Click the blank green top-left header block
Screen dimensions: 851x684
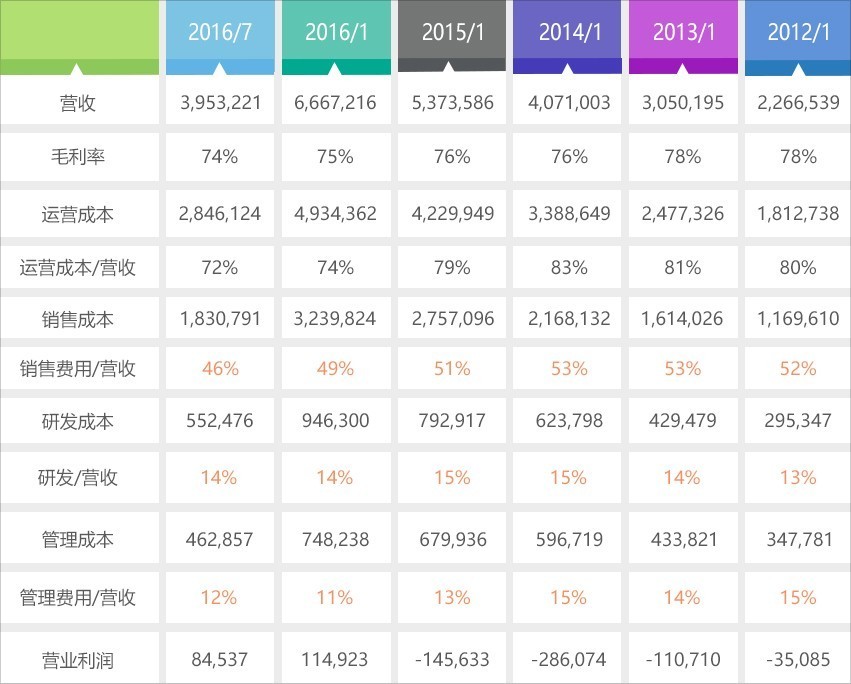tap(79, 32)
